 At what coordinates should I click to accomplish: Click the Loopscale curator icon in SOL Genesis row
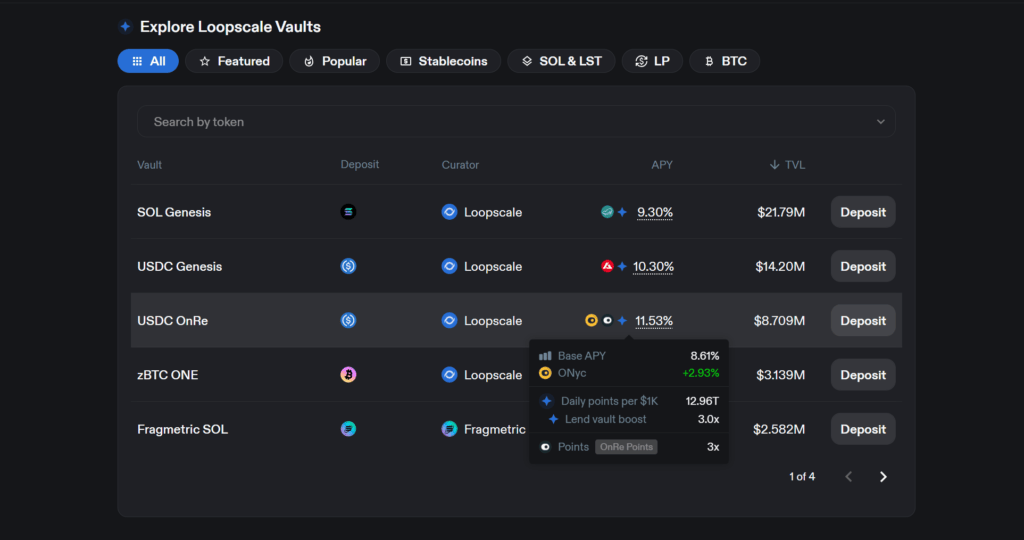[450, 212]
